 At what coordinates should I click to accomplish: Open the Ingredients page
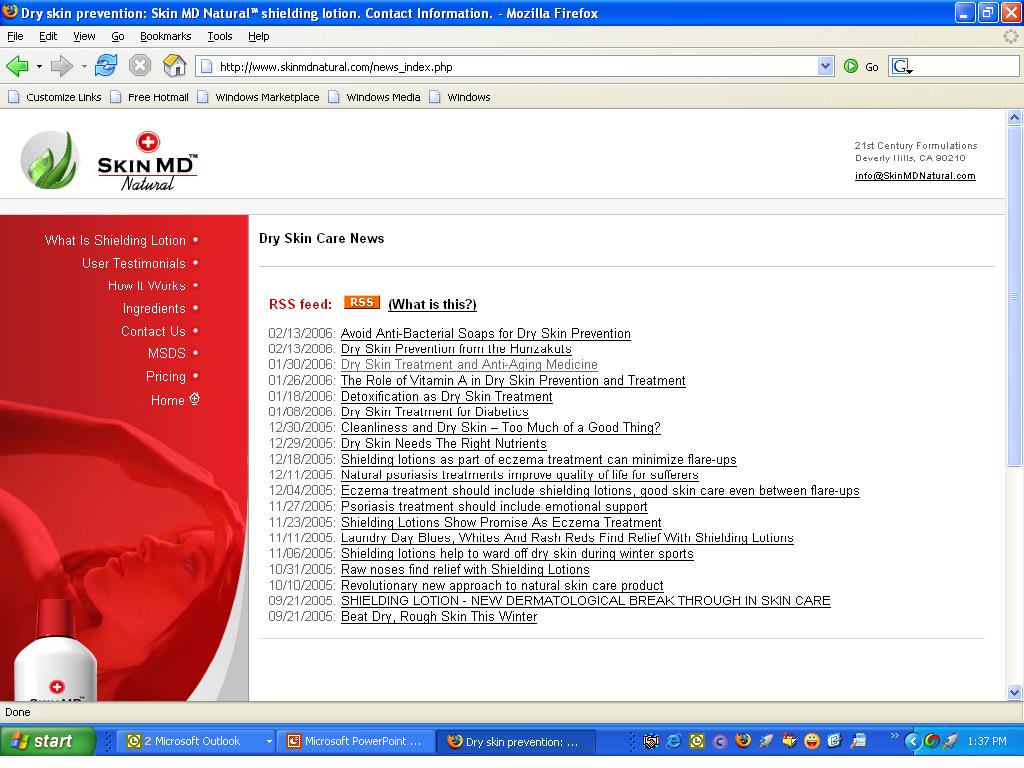pyautogui.click(x=154, y=308)
